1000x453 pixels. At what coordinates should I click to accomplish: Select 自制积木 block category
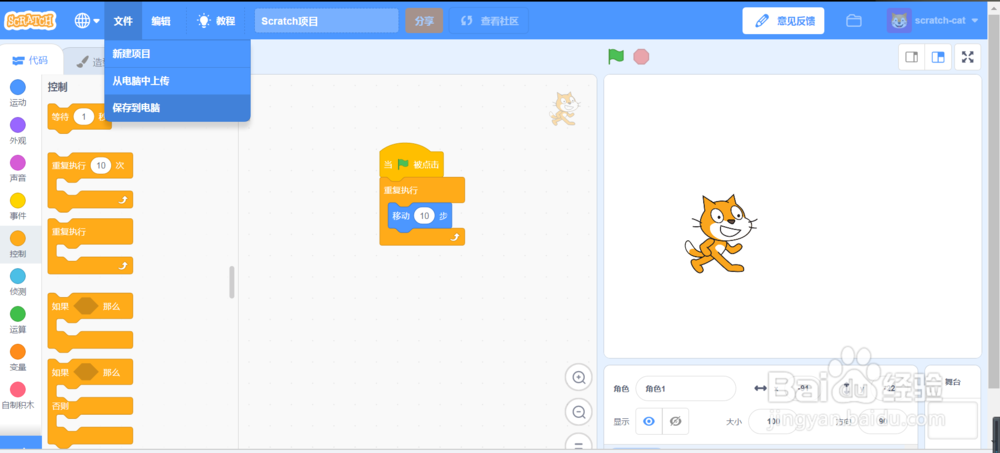[18, 396]
